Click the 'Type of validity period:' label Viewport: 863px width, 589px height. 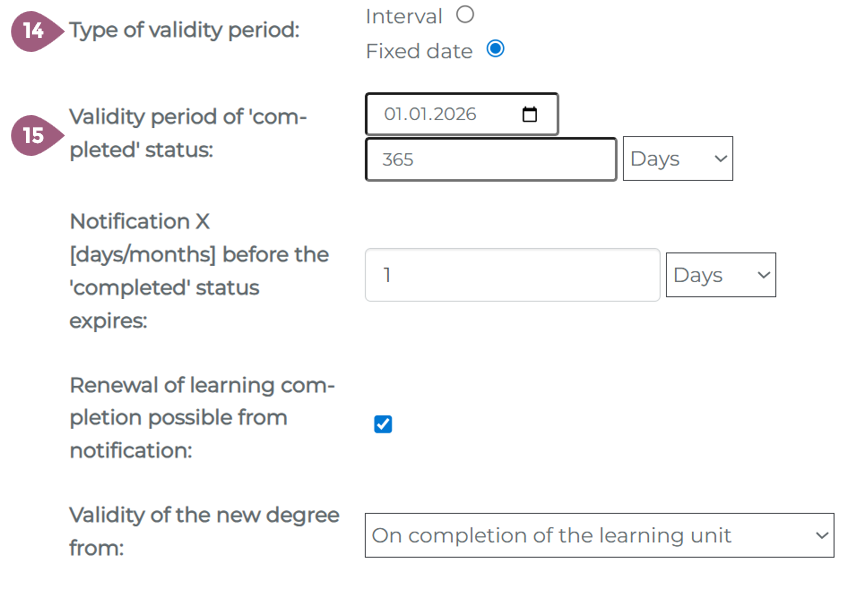(x=184, y=31)
